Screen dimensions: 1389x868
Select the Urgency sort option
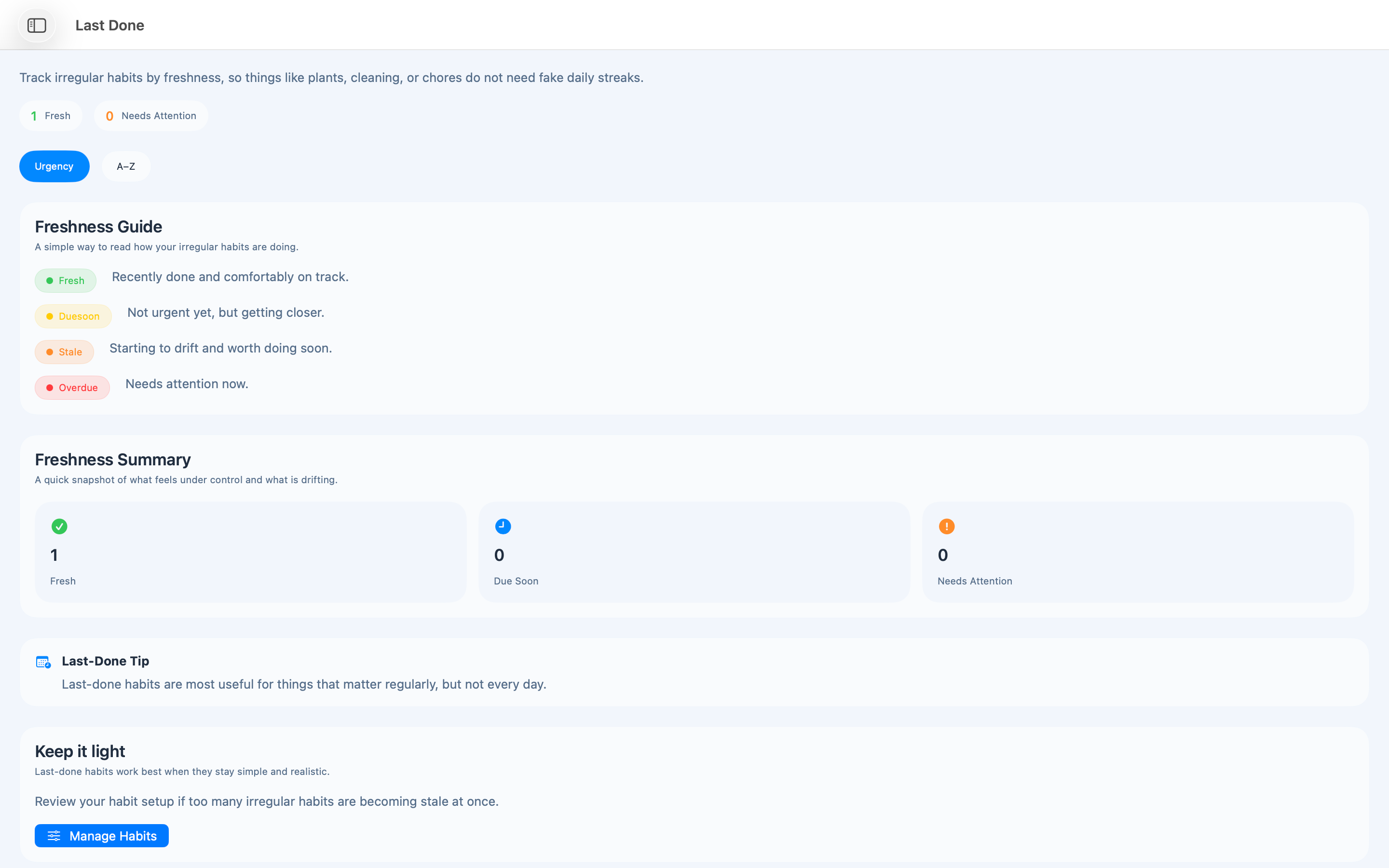54,166
